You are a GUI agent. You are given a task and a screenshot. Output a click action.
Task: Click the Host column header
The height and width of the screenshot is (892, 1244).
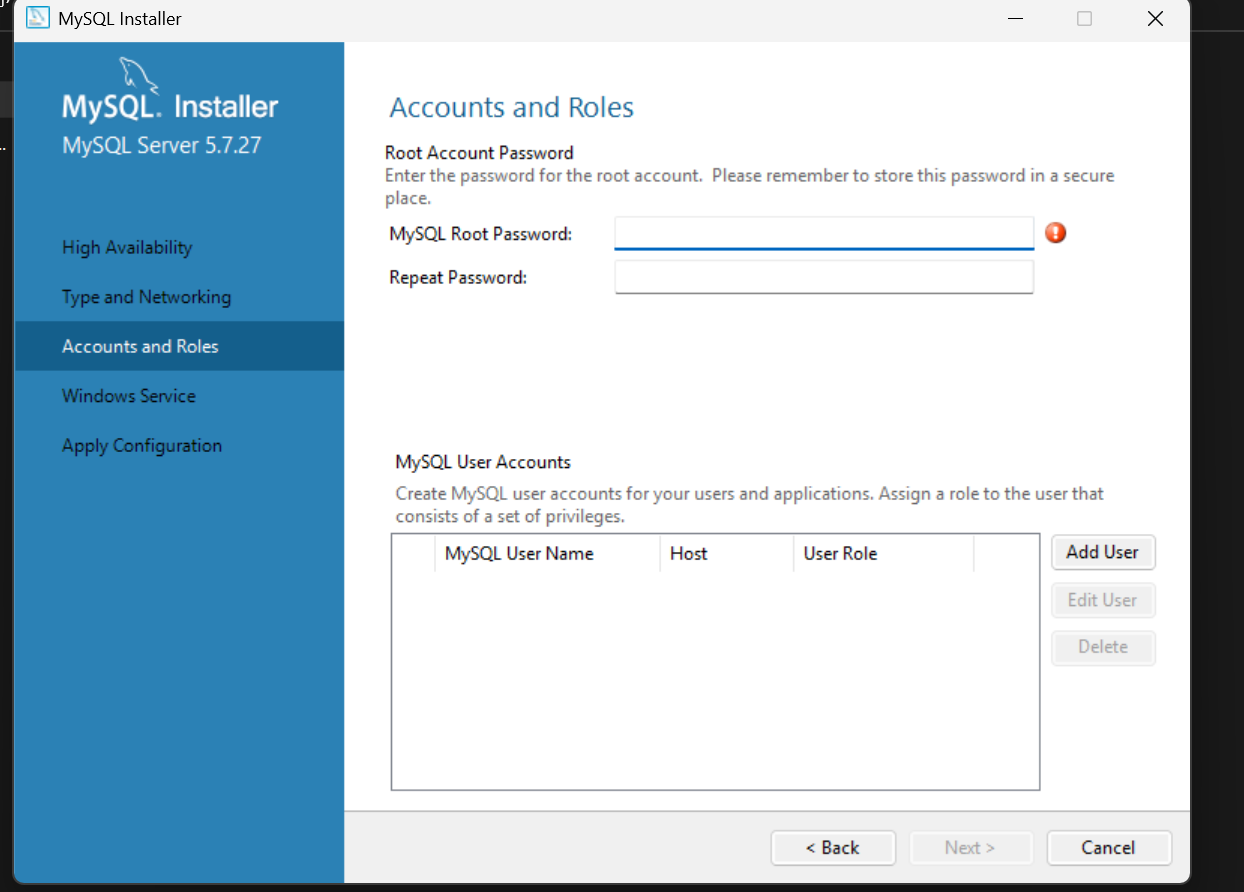(726, 553)
